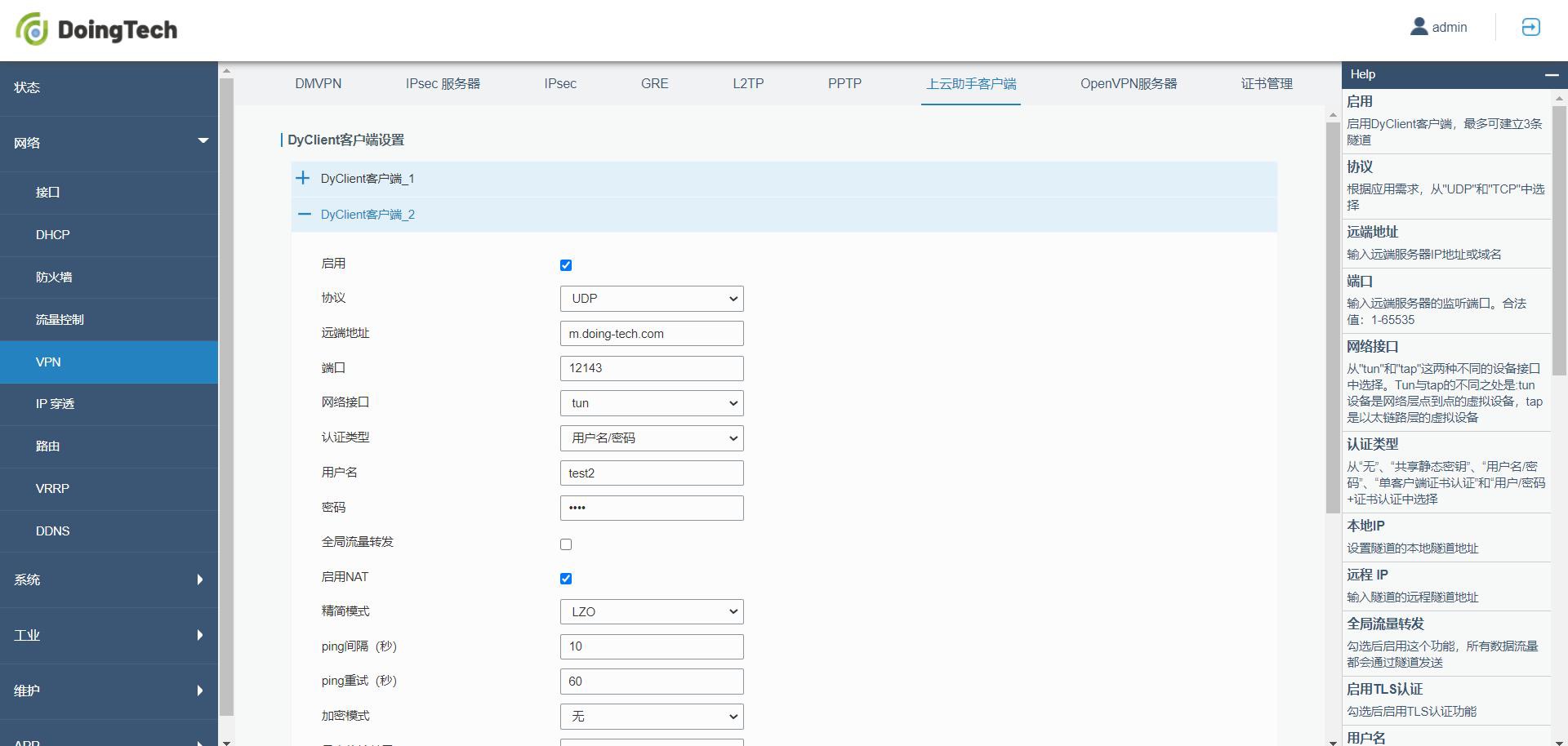Open the 证书管理 tab
Viewport: 1568px width, 746px height.
coord(1267,83)
